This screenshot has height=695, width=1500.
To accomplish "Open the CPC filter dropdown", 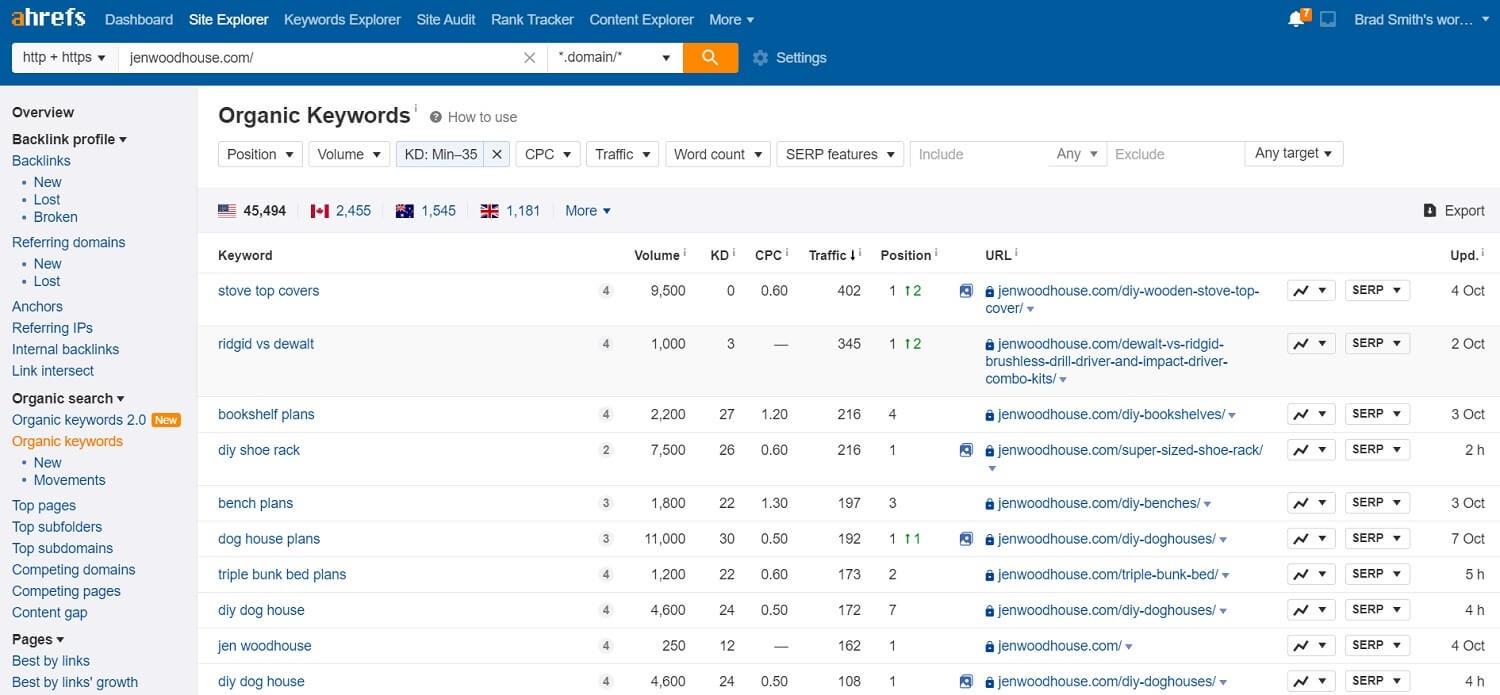I will tap(548, 154).
